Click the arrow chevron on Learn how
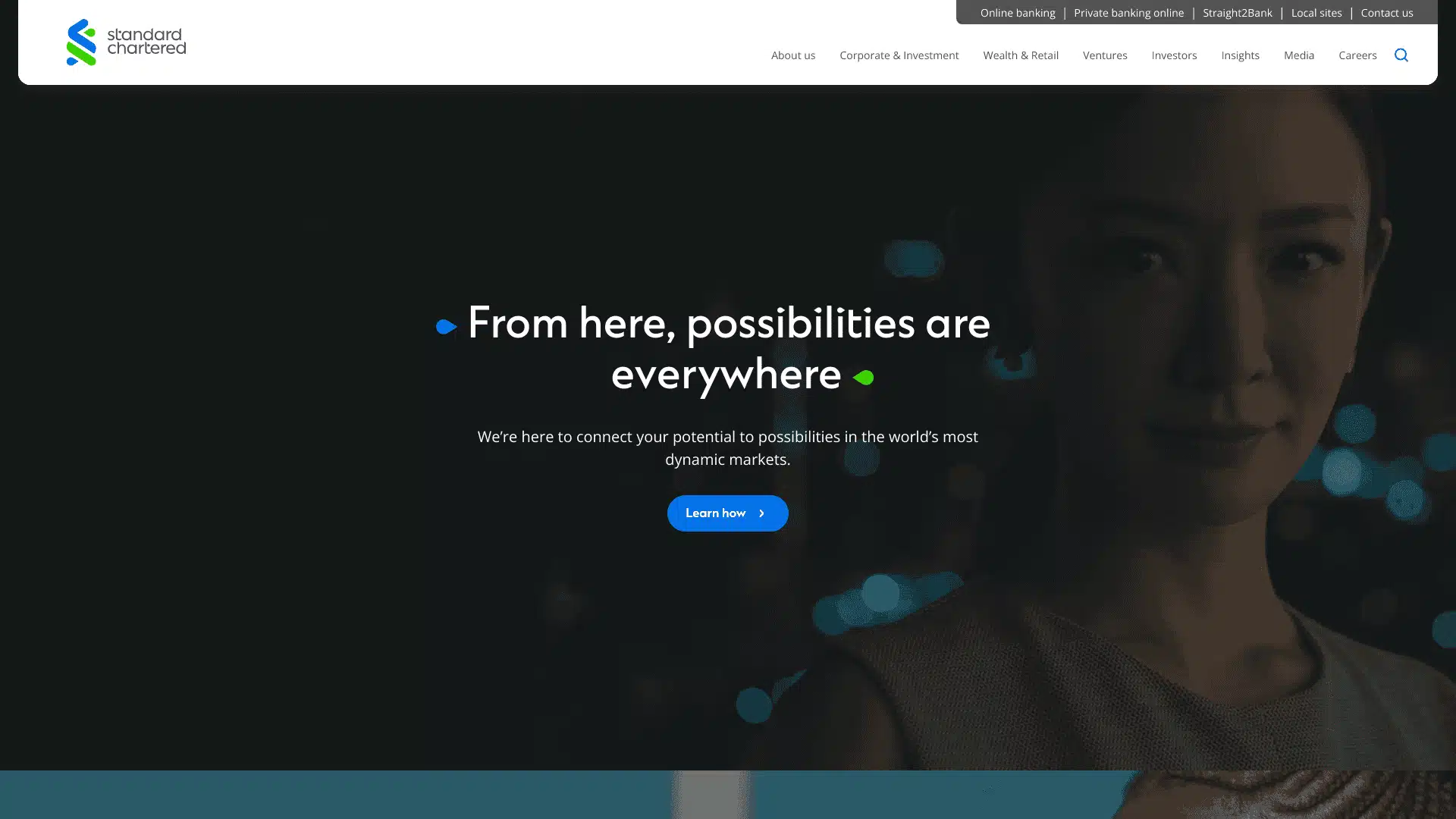The height and width of the screenshot is (819, 1456). [761, 513]
